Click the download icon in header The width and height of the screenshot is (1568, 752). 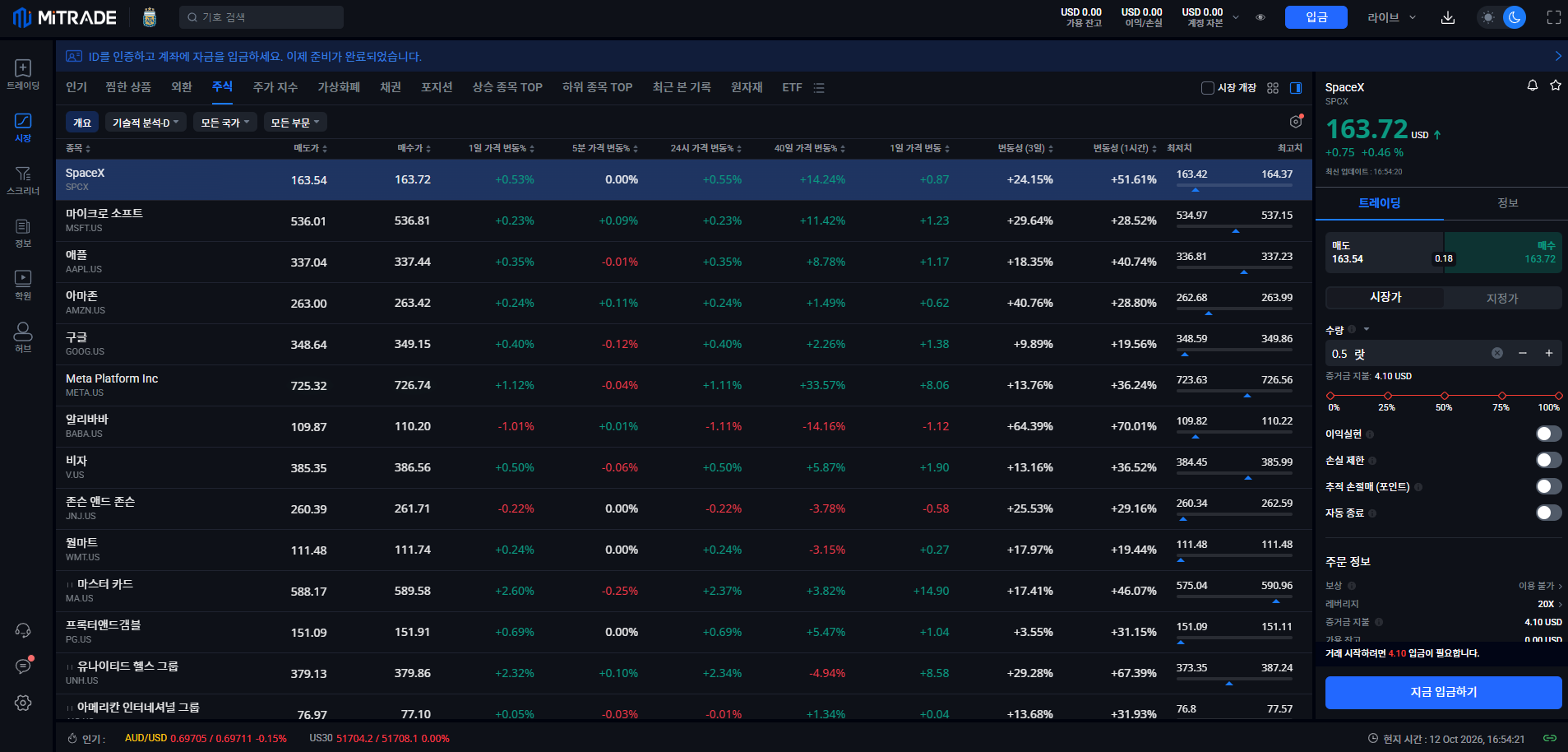(1448, 17)
